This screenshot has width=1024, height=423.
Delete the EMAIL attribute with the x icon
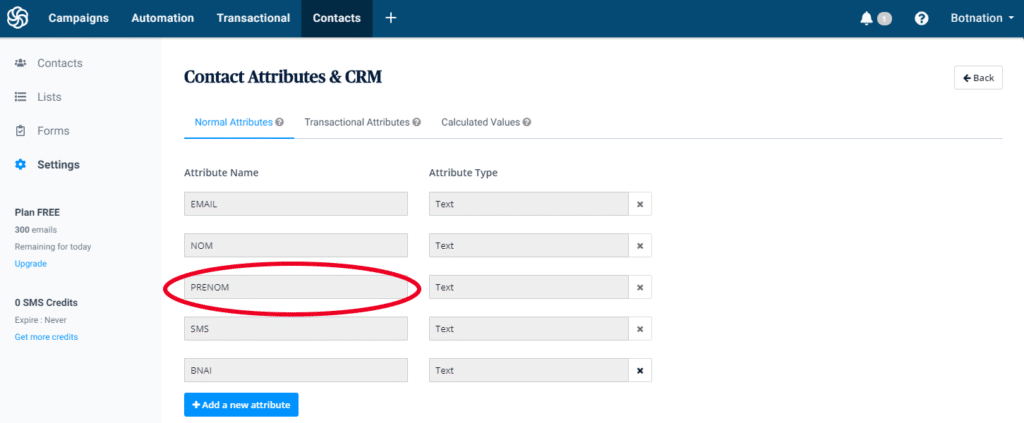(x=640, y=204)
